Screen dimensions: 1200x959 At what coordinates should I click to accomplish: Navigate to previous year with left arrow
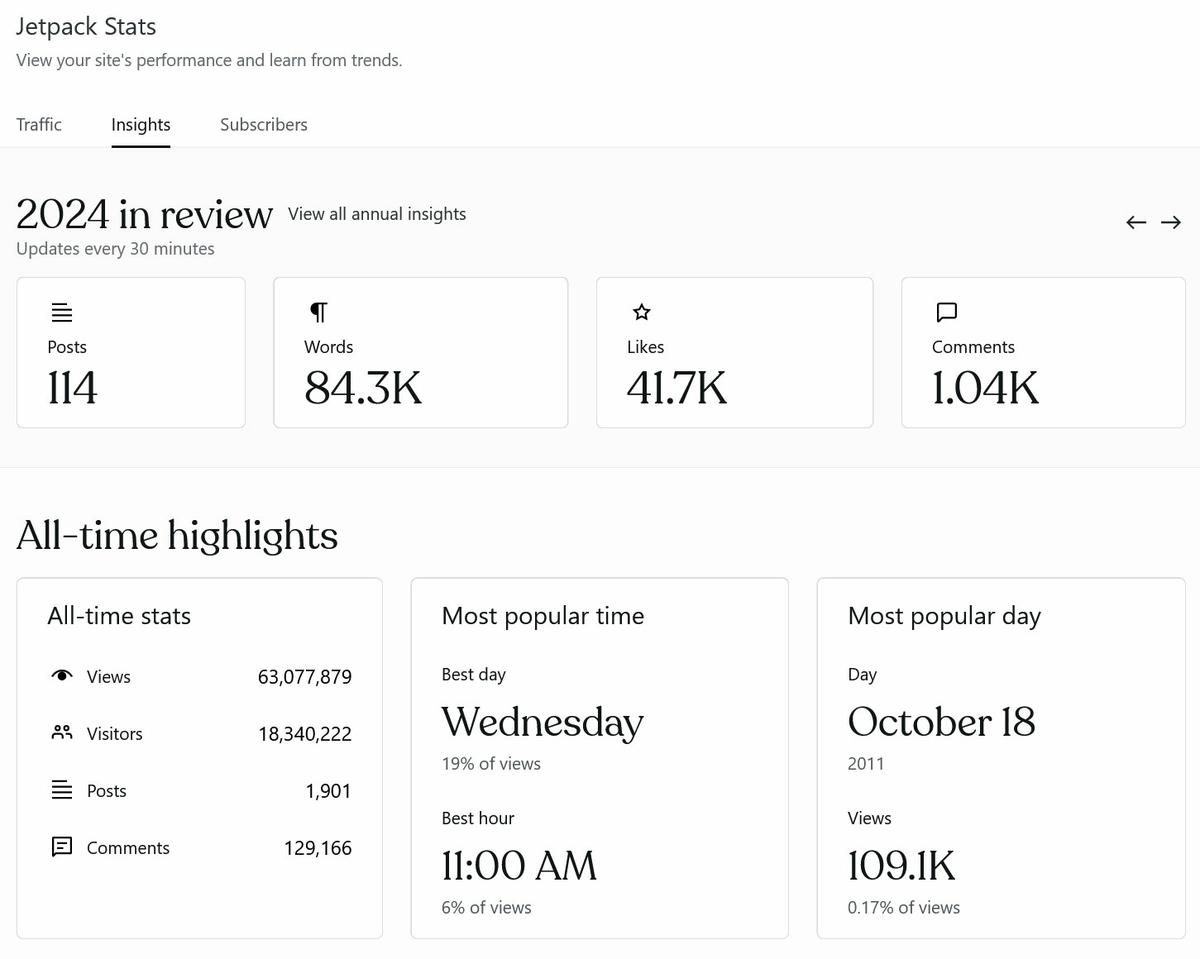(x=1136, y=222)
